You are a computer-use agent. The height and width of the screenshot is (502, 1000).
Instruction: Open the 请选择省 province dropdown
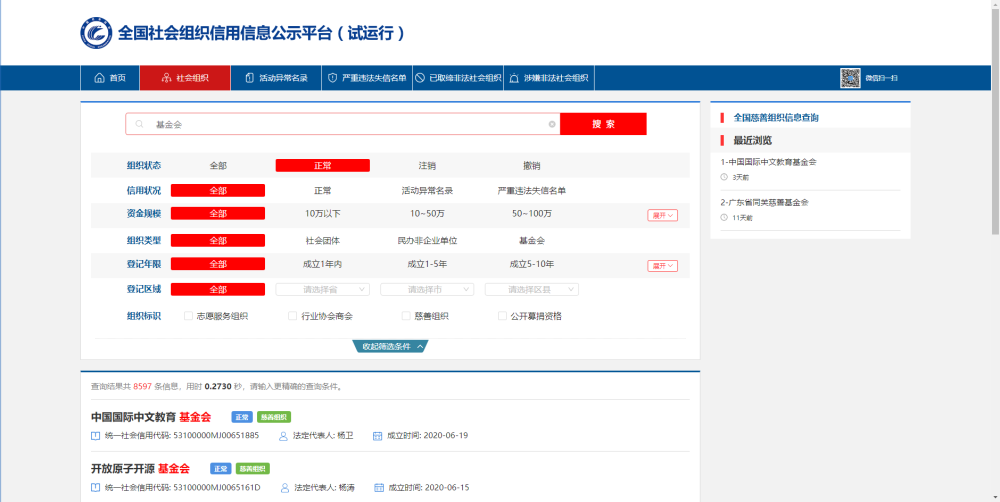(x=323, y=290)
